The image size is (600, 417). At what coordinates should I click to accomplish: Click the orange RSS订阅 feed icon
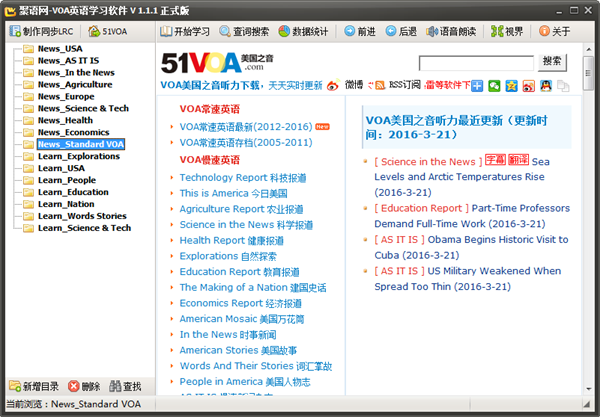tap(380, 85)
